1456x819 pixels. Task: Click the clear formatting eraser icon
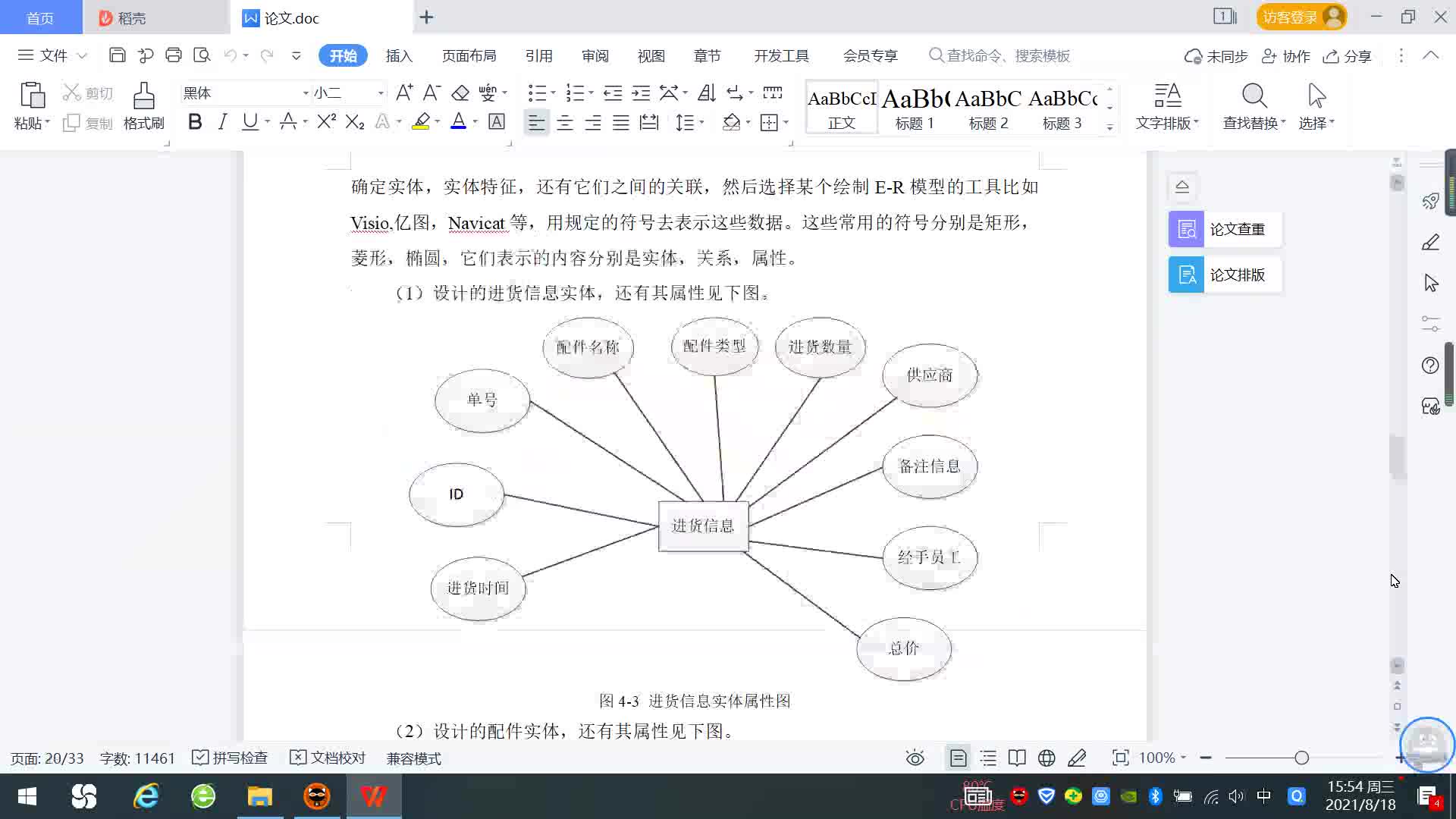pyautogui.click(x=460, y=93)
